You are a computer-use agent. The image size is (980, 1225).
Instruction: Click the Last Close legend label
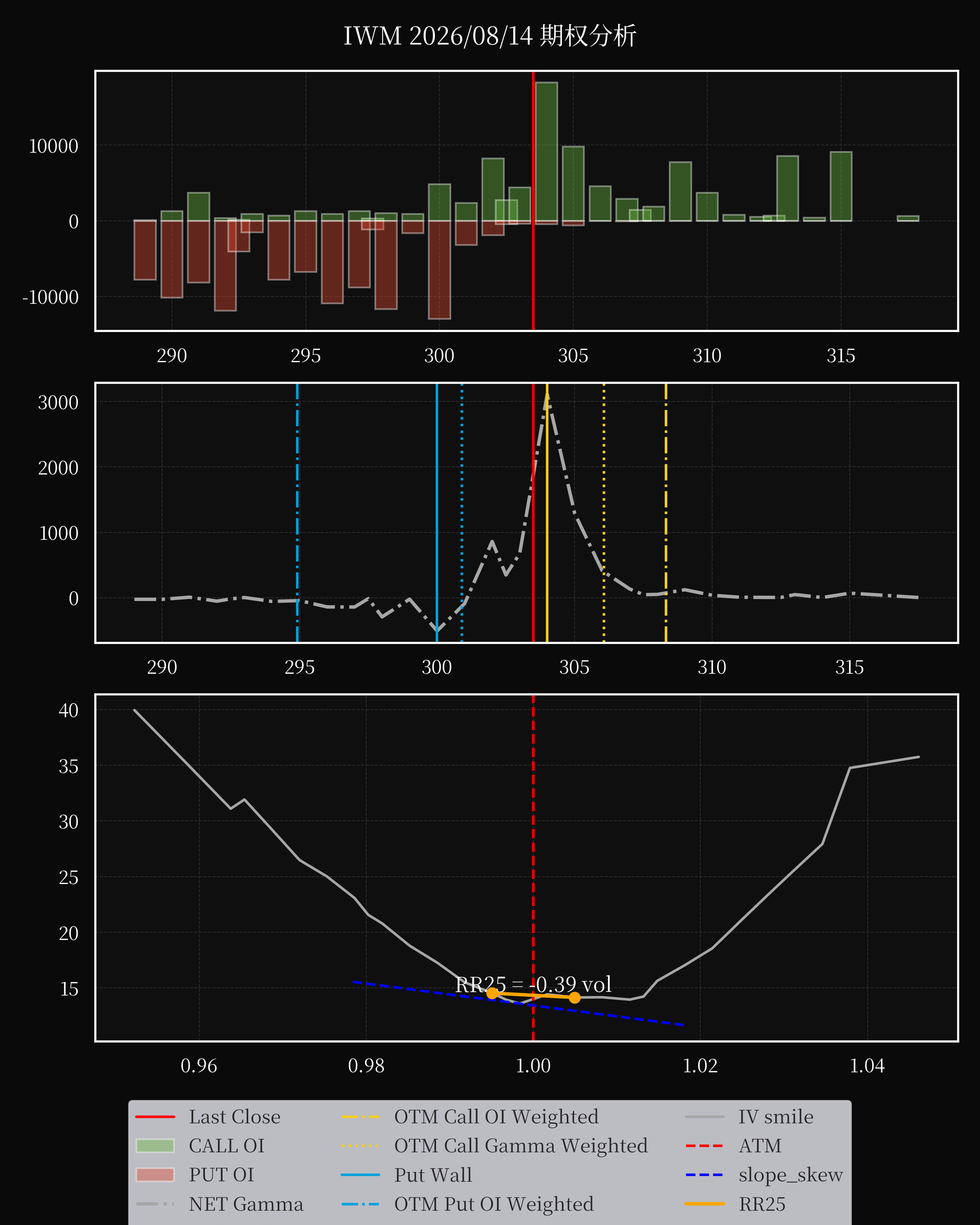pos(235,1117)
